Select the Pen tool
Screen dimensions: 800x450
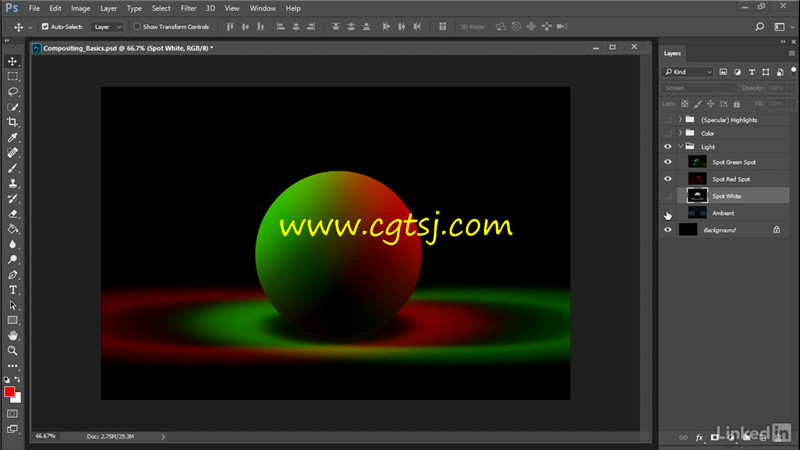coord(13,275)
